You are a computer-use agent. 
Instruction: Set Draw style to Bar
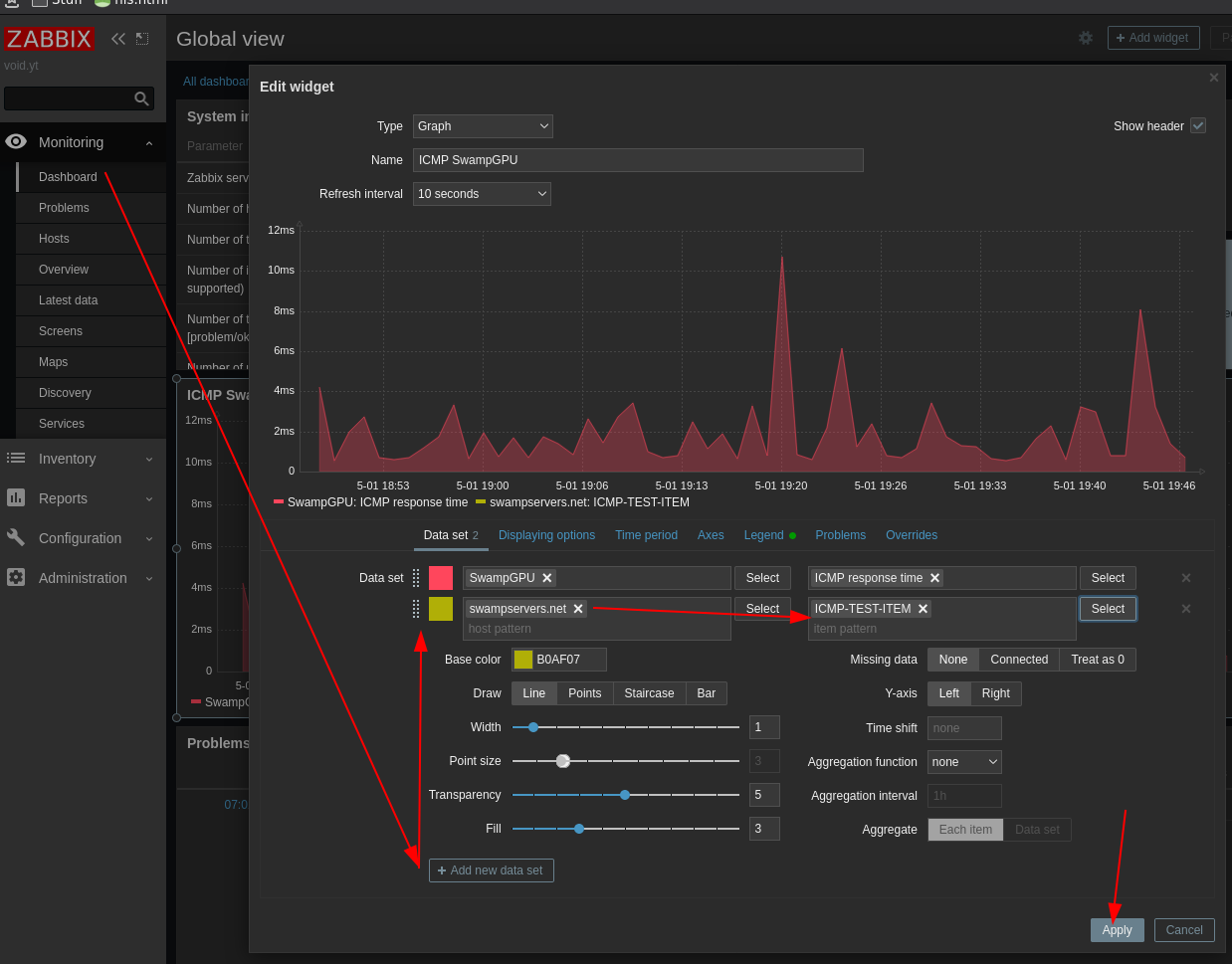[x=707, y=693]
